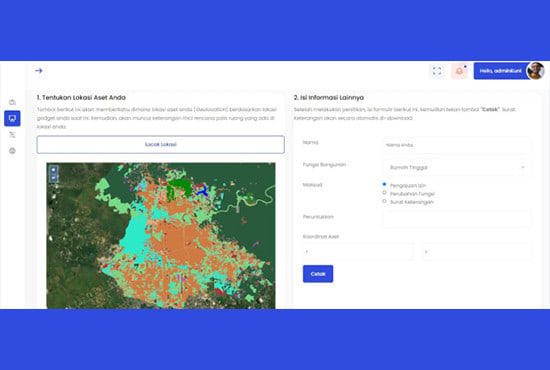
Task: Open the sliders settings icon in the sidebar
Action: [12, 134]
